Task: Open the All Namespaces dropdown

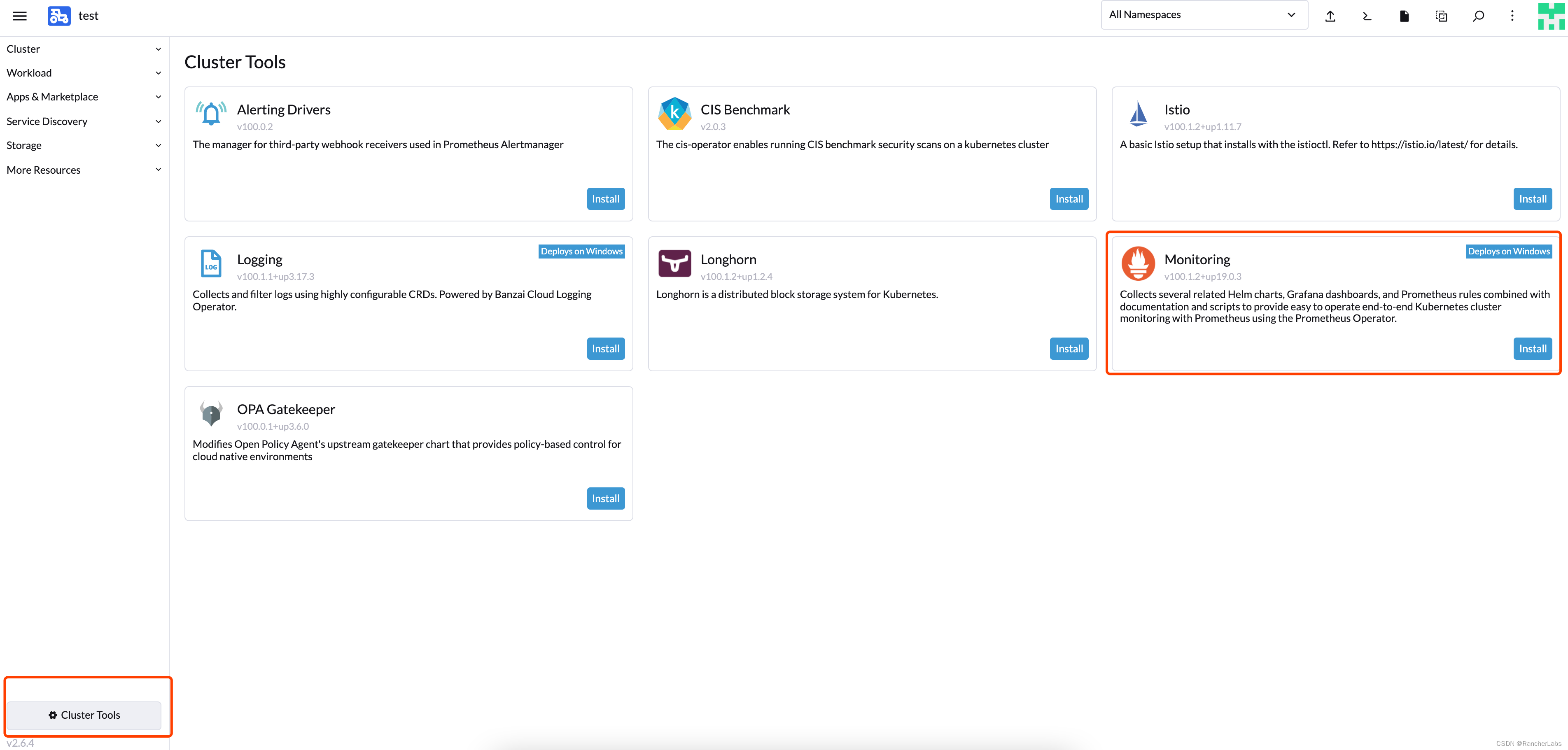Action: pos(1204,15)
